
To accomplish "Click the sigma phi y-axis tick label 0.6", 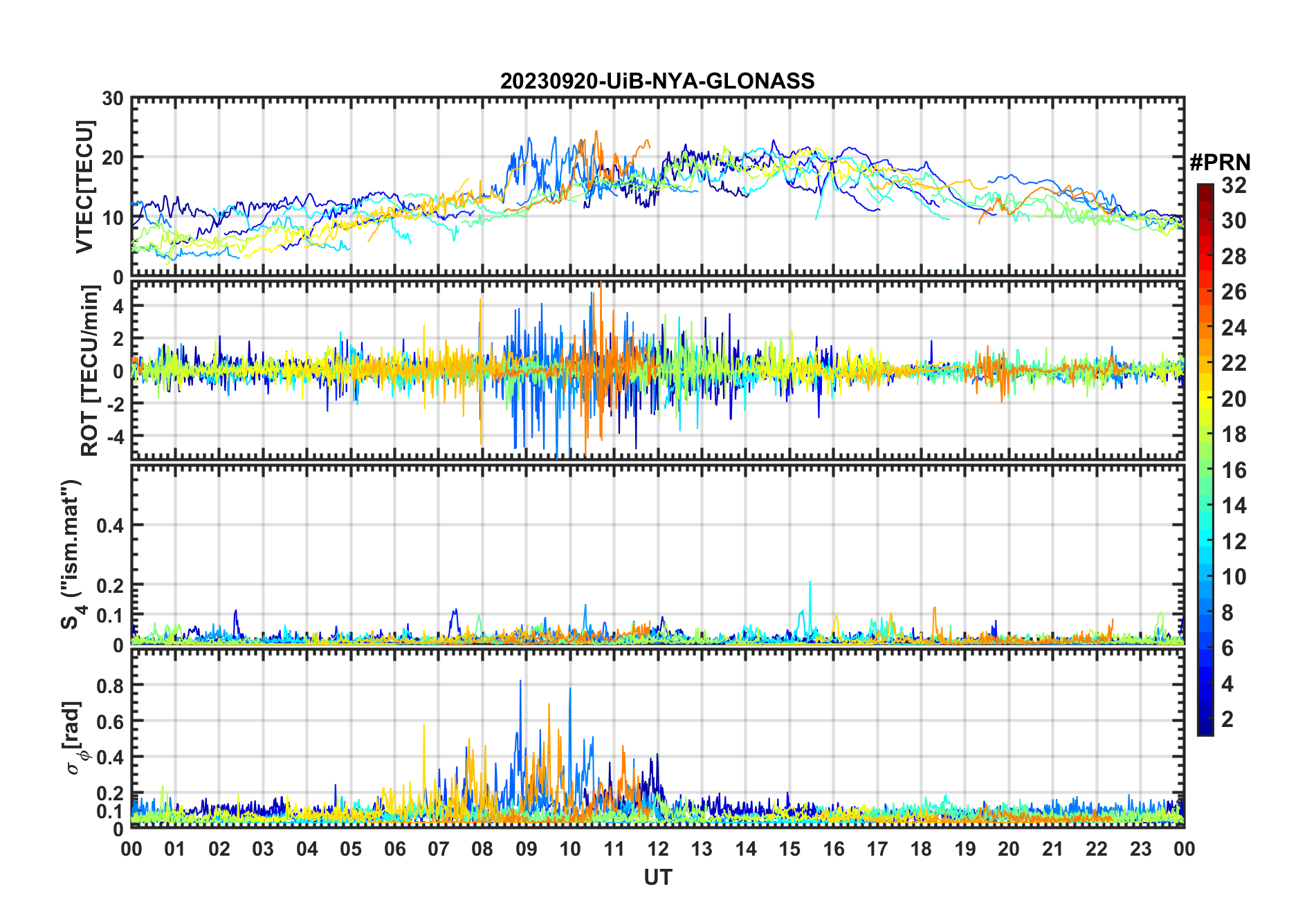I will point(110,721).
